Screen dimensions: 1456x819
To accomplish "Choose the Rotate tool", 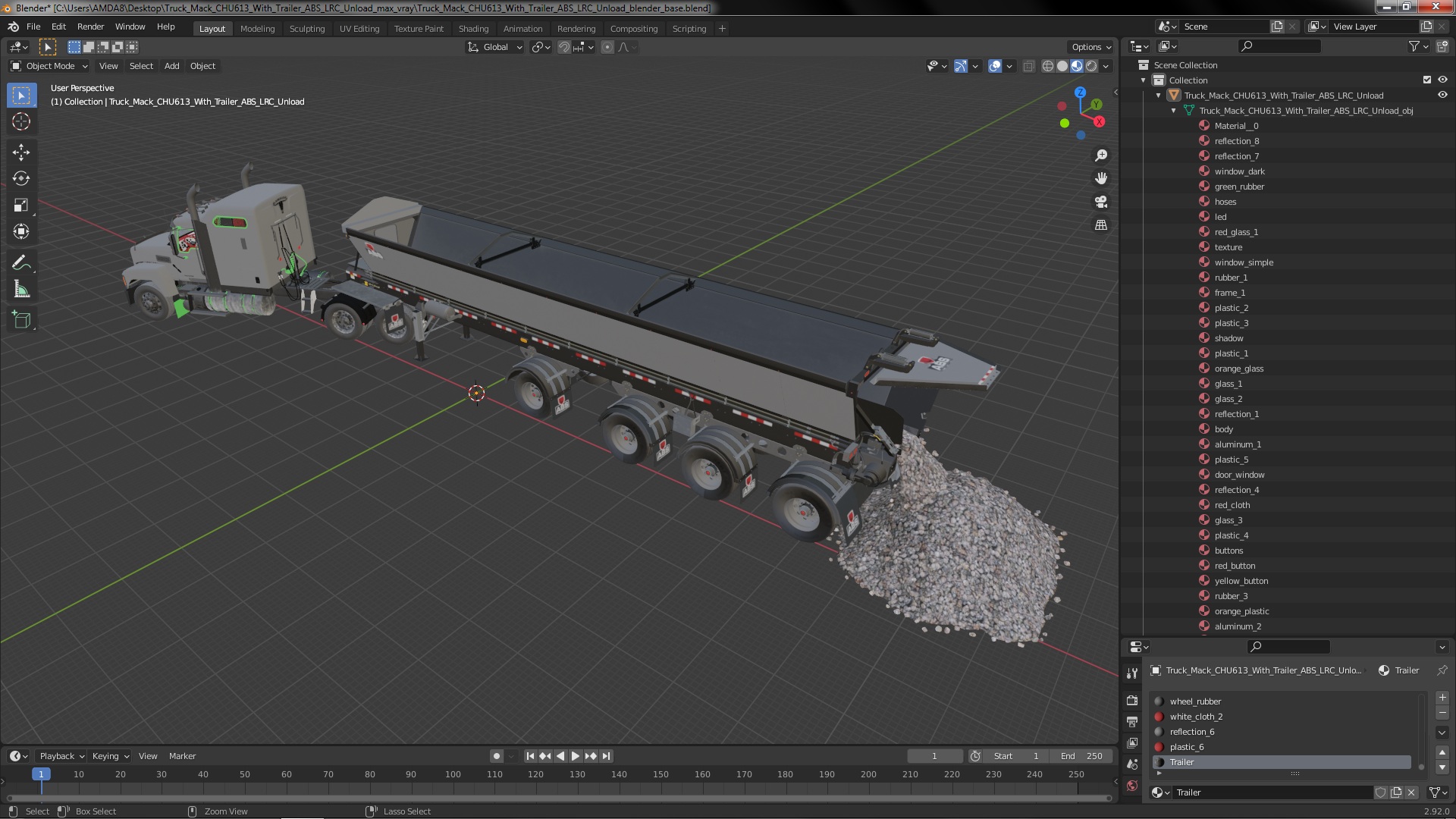I will [21, 178].
